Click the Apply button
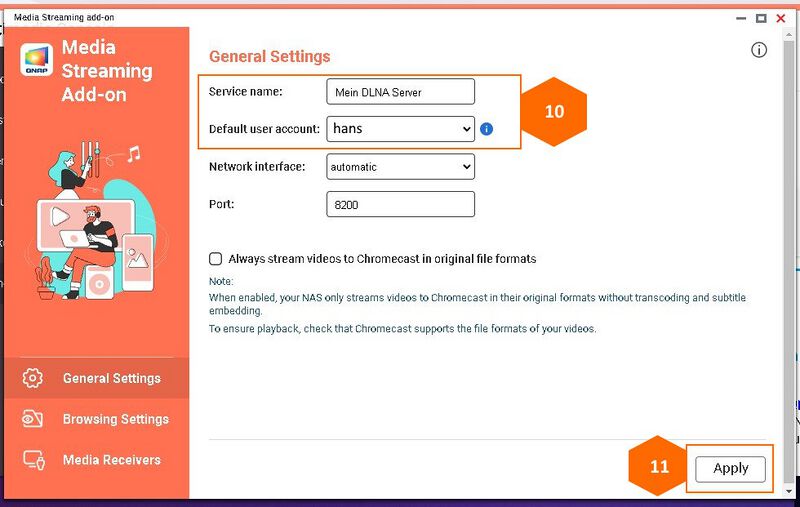Image resolution: width=800 pixels, height=507 pixels. point(730,469)
